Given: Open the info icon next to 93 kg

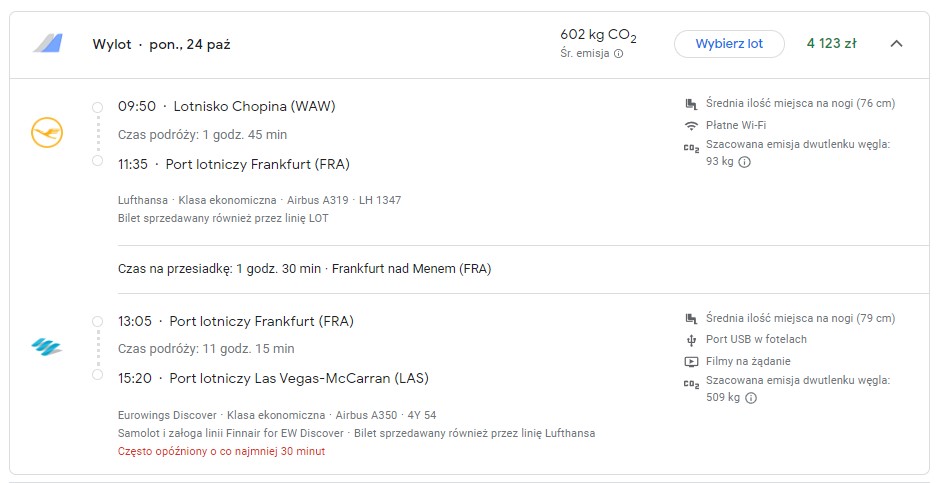Looking at the screenshot, I should point(745,162).
